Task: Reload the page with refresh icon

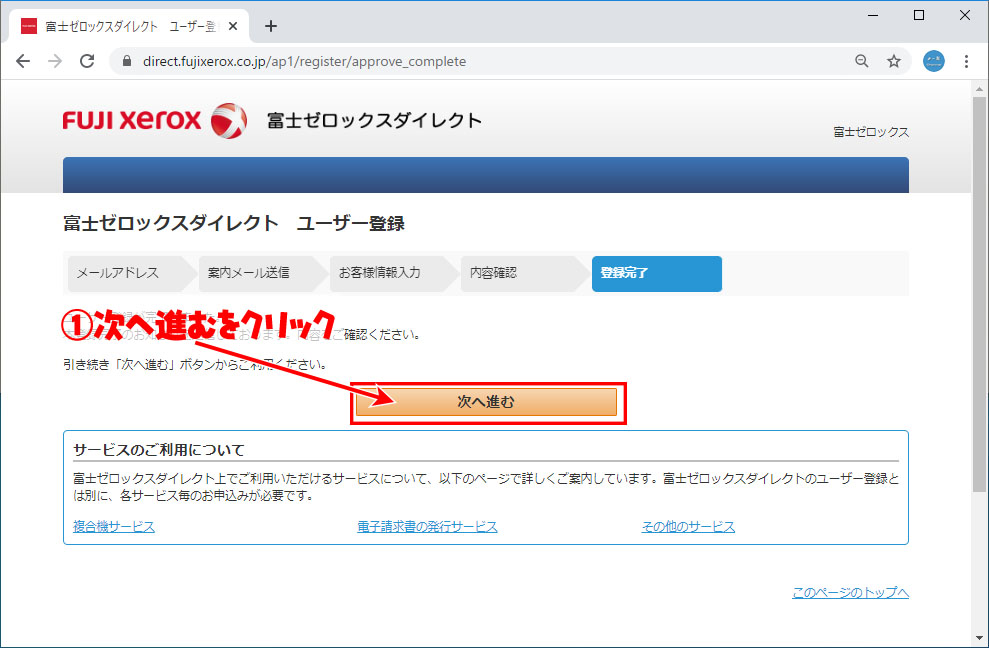Action: click(x=87, y=61)
